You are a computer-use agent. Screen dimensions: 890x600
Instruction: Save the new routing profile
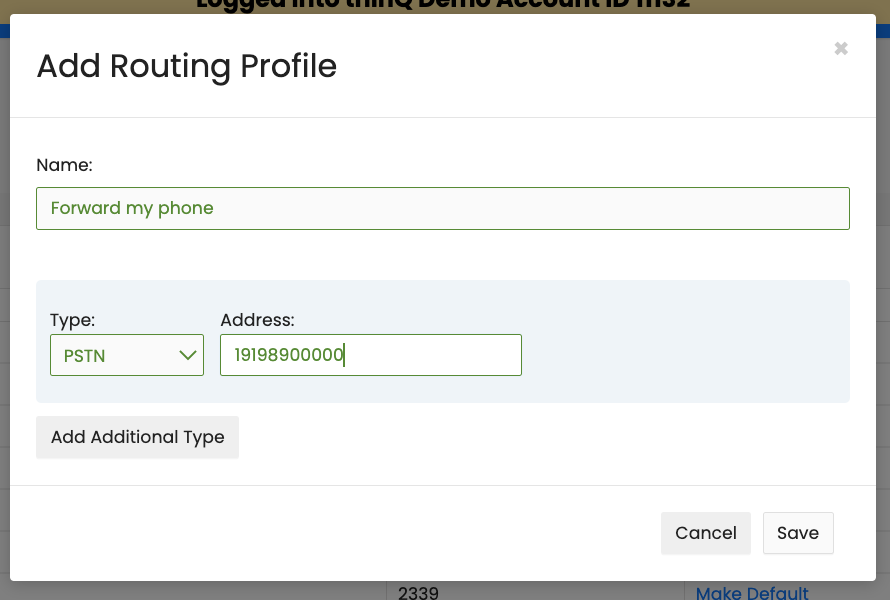point(798,533)
